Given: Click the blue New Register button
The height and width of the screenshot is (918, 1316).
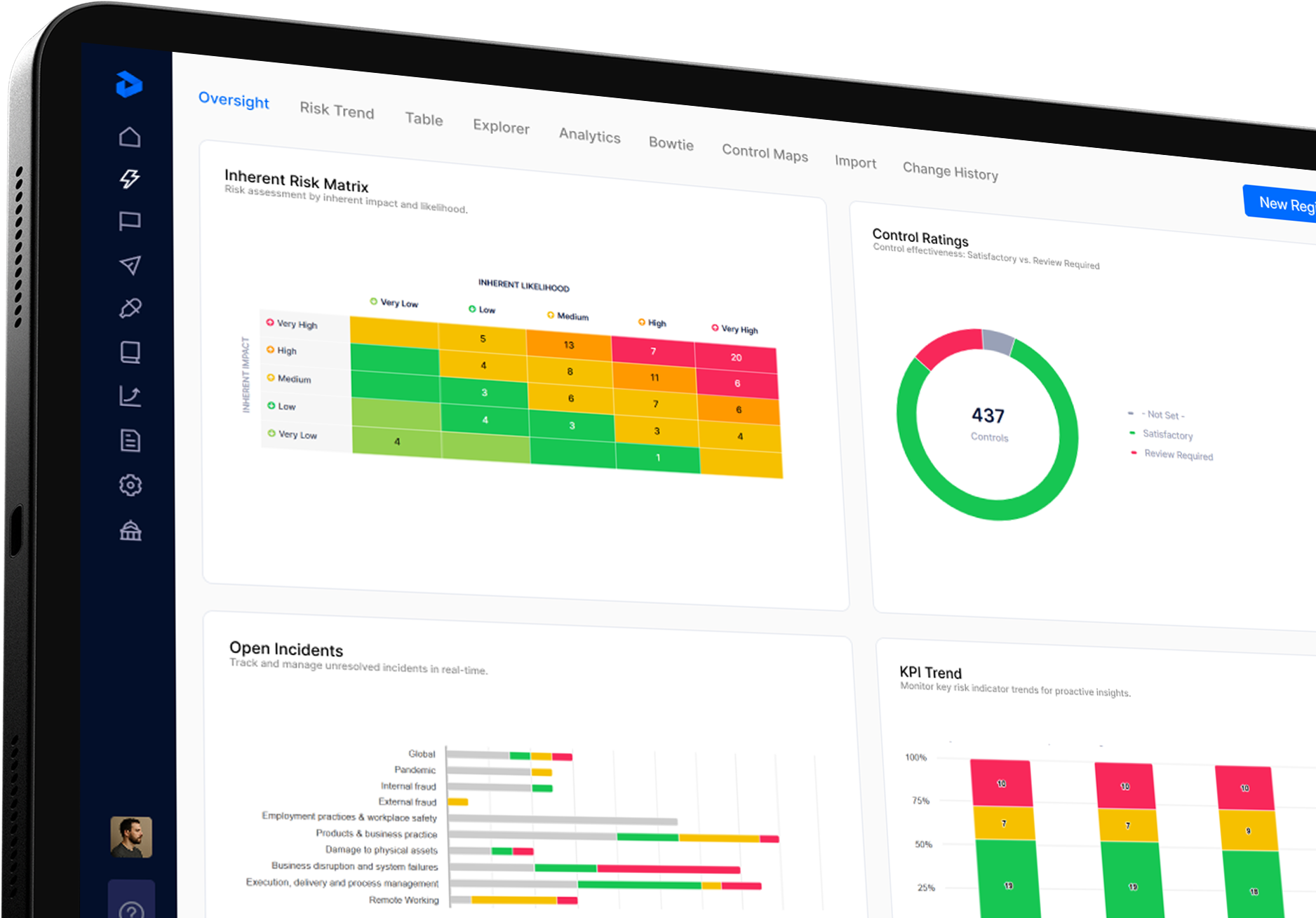Looking at the screenshot, I should click(1280, 204).
